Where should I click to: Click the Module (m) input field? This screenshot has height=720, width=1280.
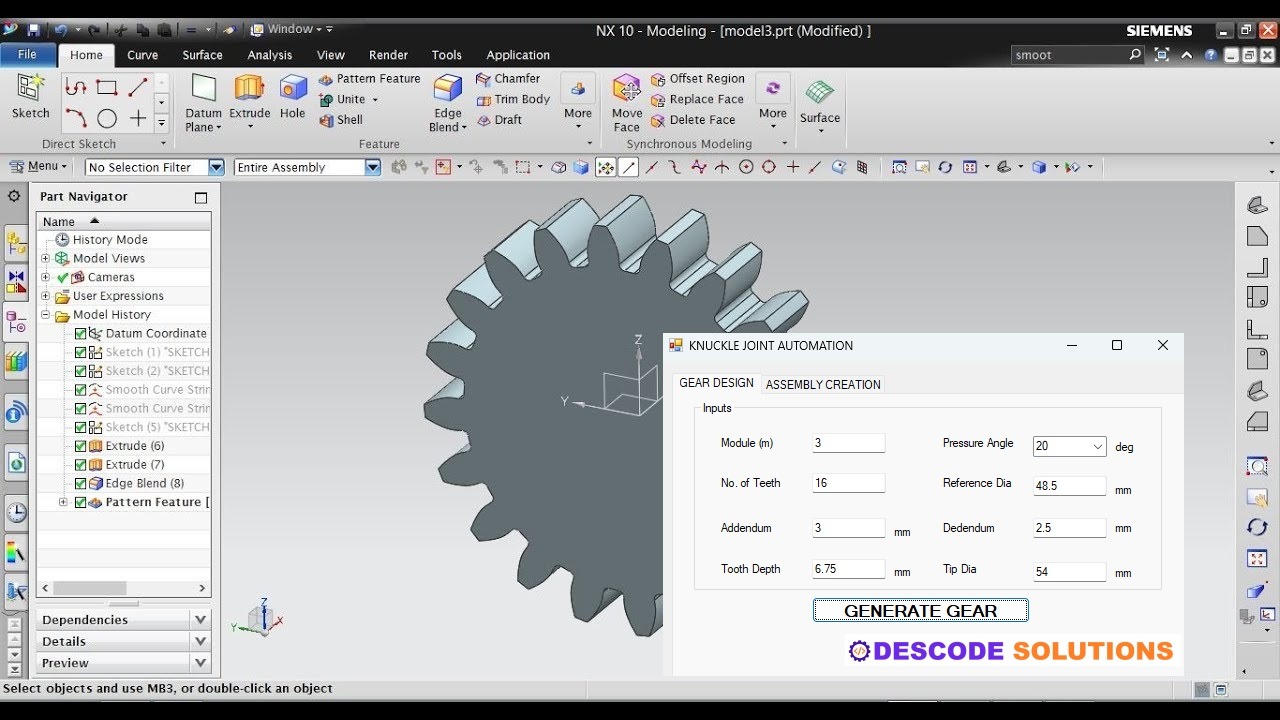pyautogui.click(x=847, y=442)
